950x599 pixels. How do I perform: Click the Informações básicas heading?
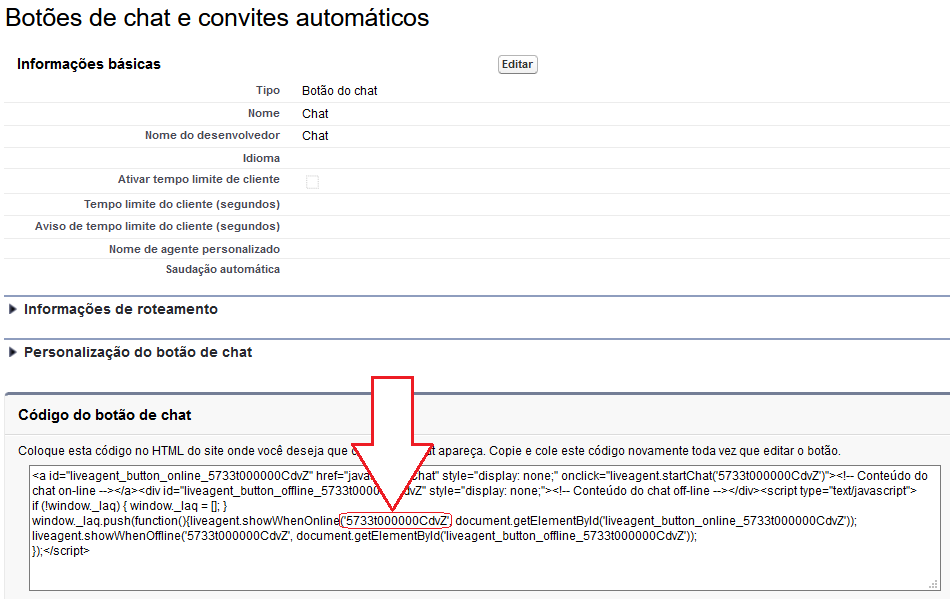click(89, 64)
